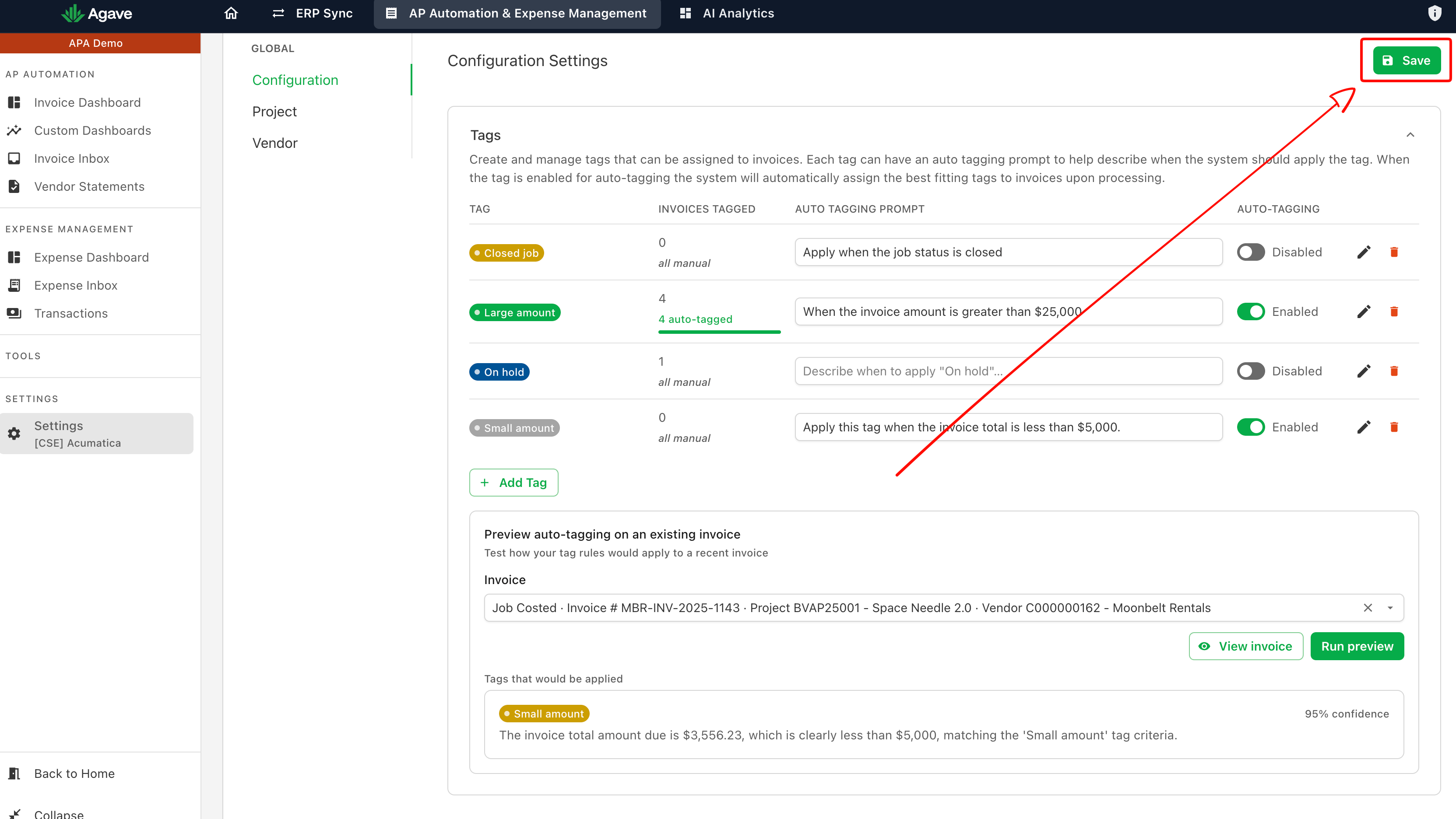Clear the selected invoice with X
The width and height of the screenshot is (1456, 819).
point(1368,608)
